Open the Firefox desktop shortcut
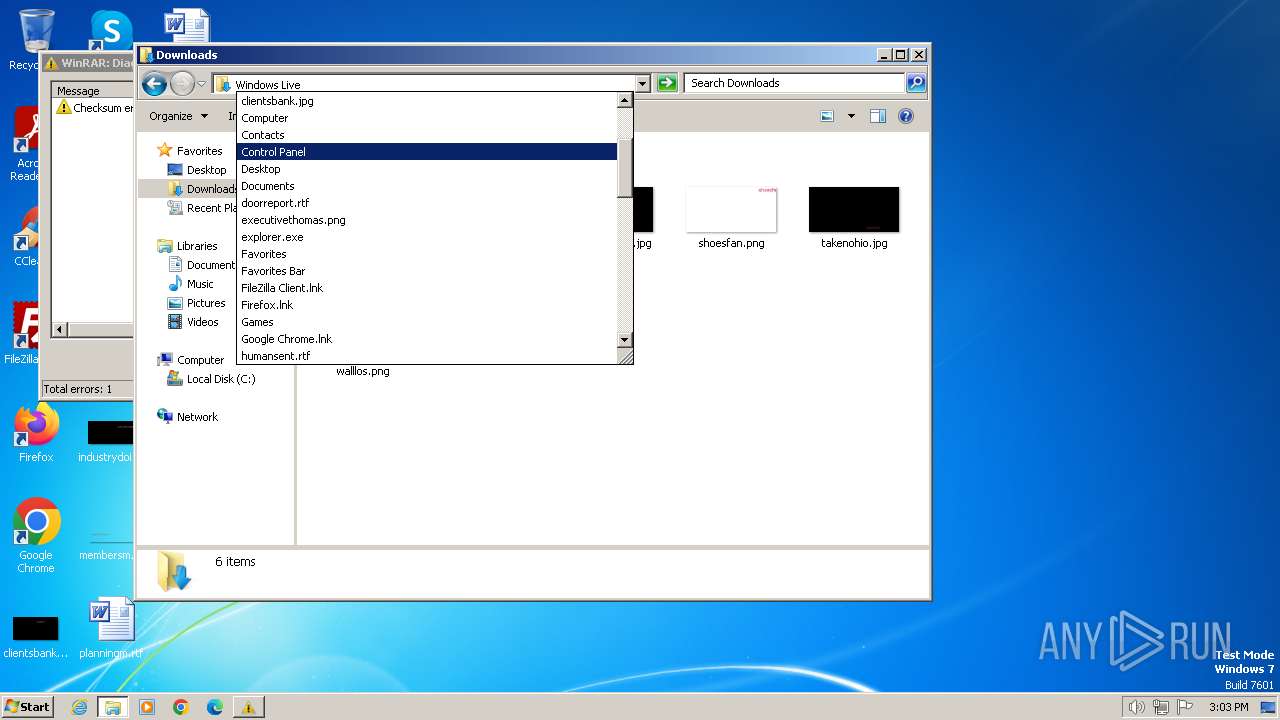Image resolution: width=1280 pixels, height=720 pixels. point(36,433)
